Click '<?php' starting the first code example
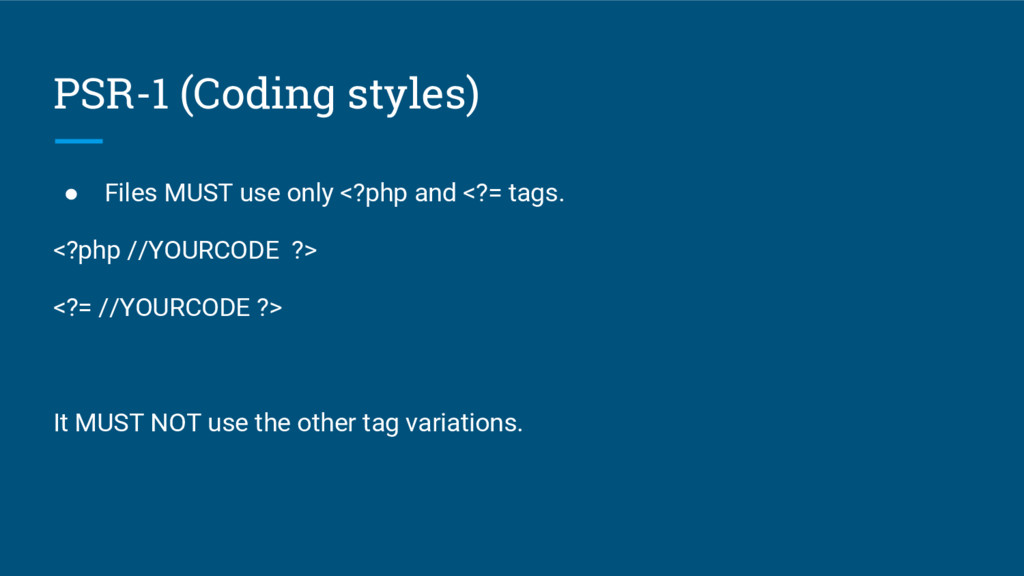Viewport: 1024px width, 576px height. (x=87, y=251)
